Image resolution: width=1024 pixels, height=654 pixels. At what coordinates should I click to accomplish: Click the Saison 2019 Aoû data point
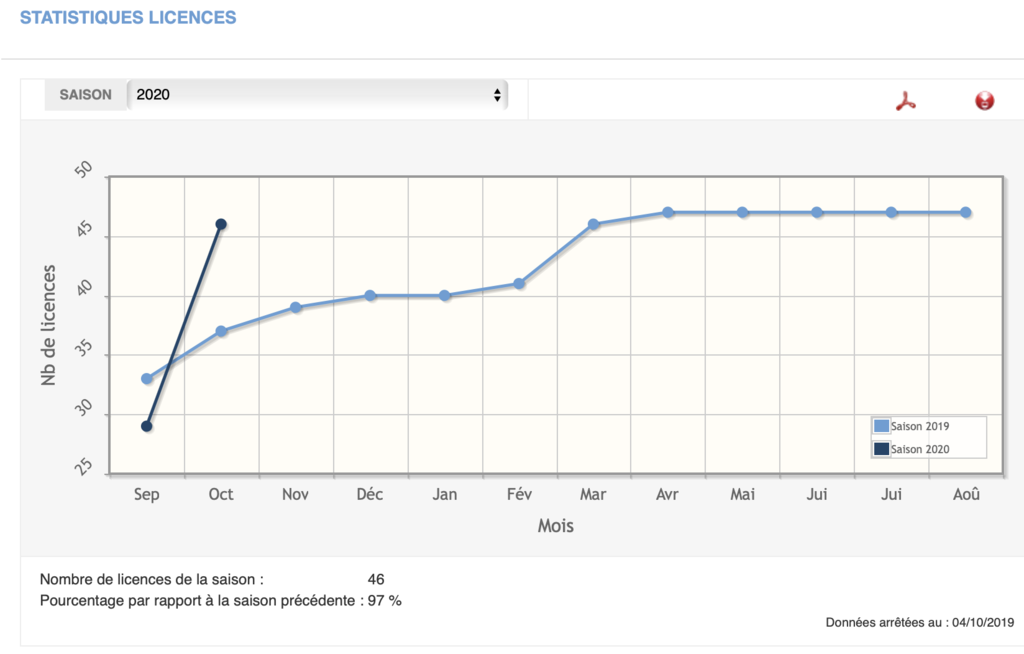point(965,212)
